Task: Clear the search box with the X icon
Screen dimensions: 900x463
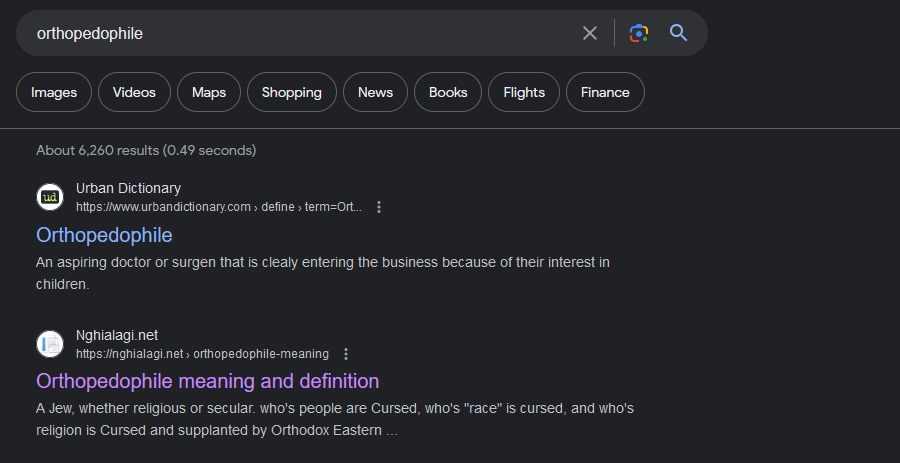Action: pos(590,33)
